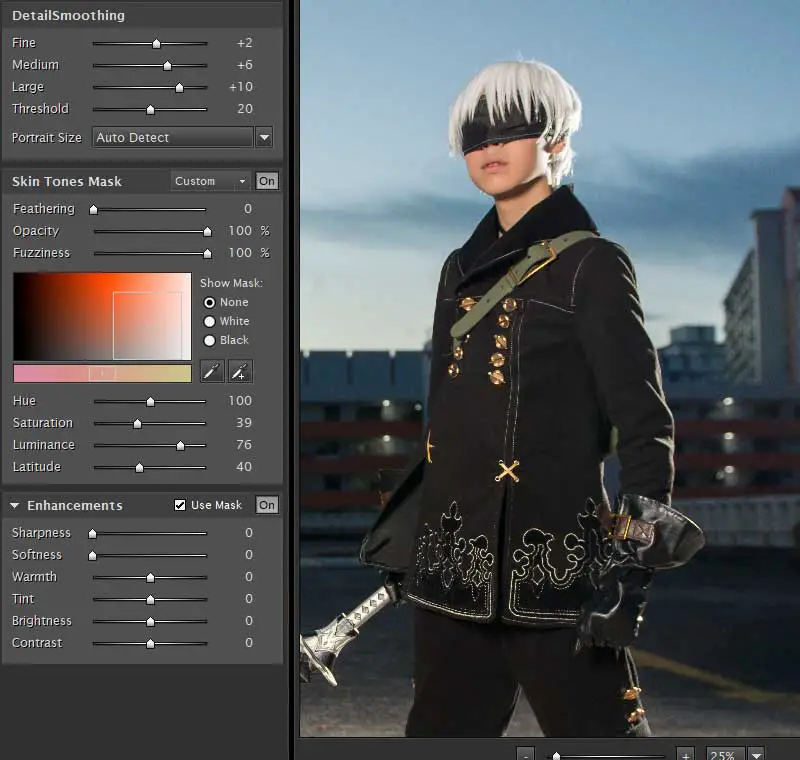Click the Threshold value field 20
Image resolution: width=800 pixels, height=760 pixels.
245,109
